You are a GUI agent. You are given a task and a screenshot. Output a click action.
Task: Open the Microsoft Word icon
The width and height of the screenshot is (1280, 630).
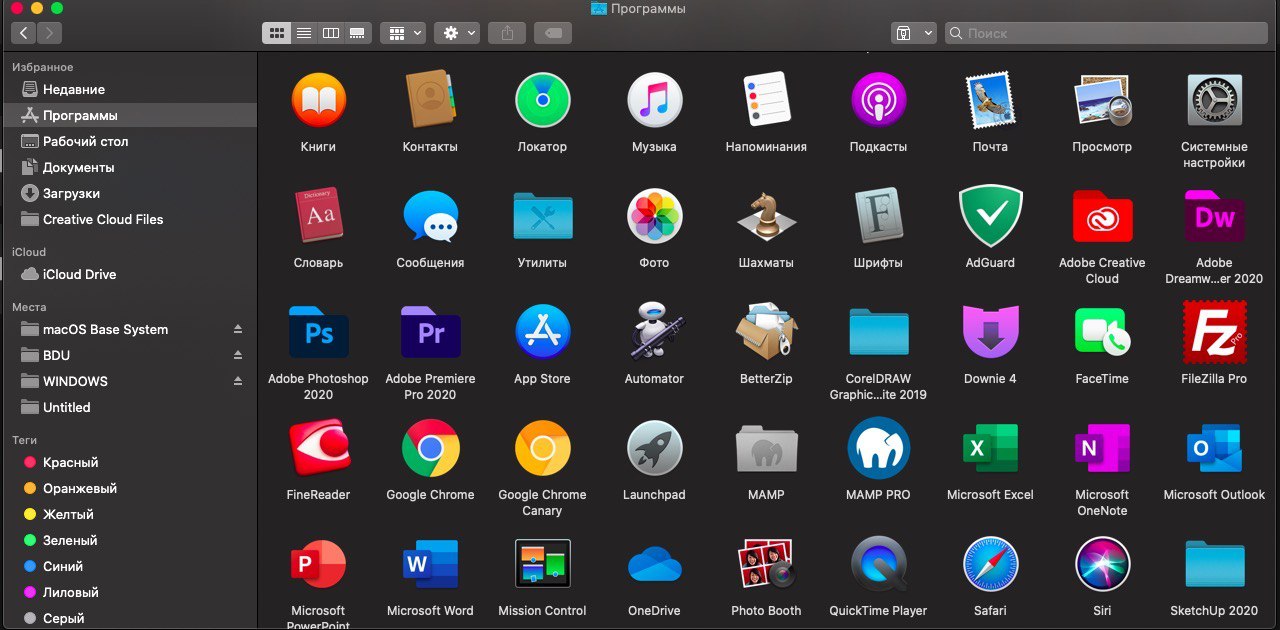point(430,564)
